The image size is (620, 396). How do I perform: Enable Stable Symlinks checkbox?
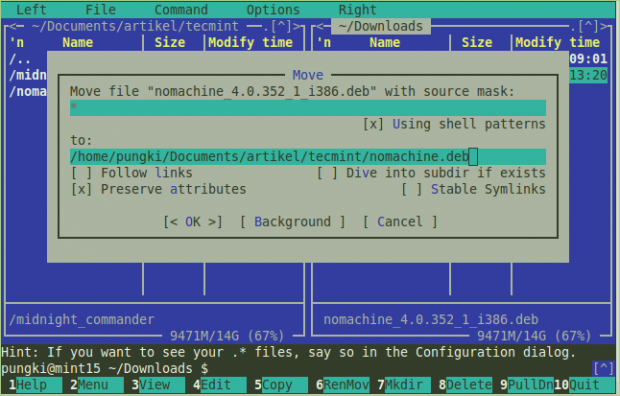pyautogui.click(x=473, y=189)
